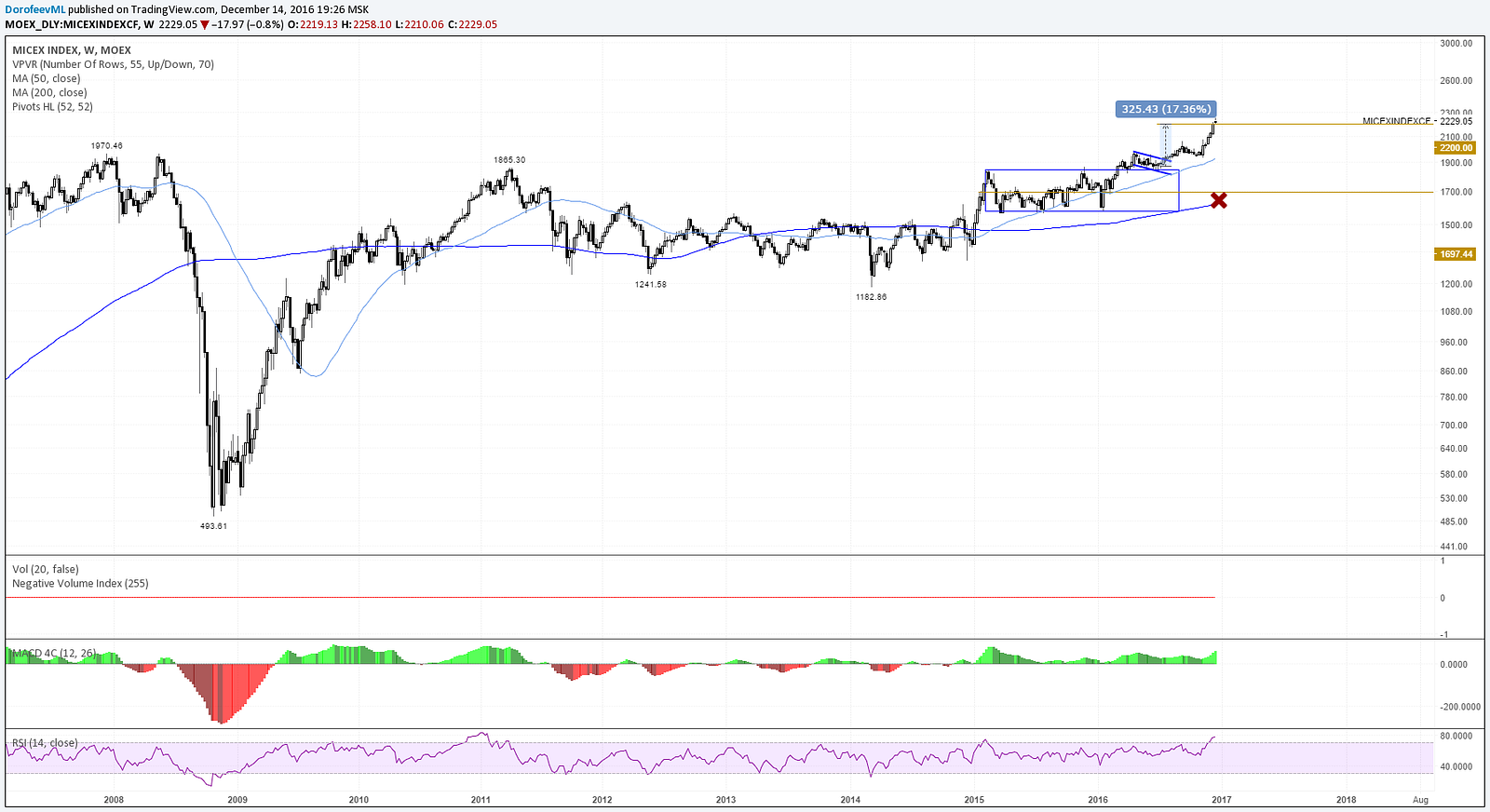This screenshot has height=812, width=1490.
Task: Click 1080.00 on the price axis
Action: 1456,312
